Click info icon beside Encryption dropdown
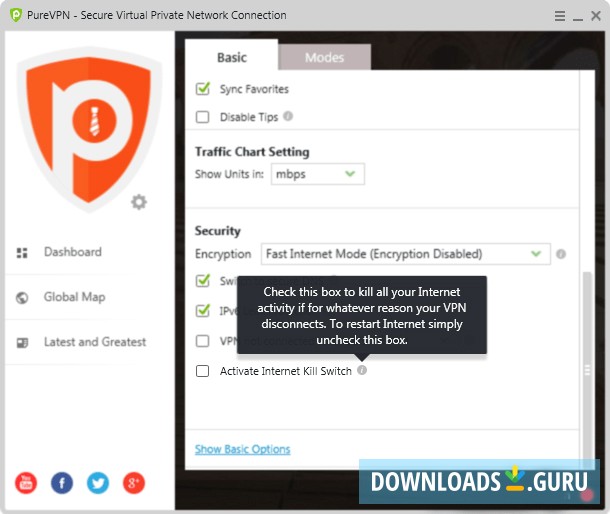This screenshot has height=514, width=610. (561, 254)
